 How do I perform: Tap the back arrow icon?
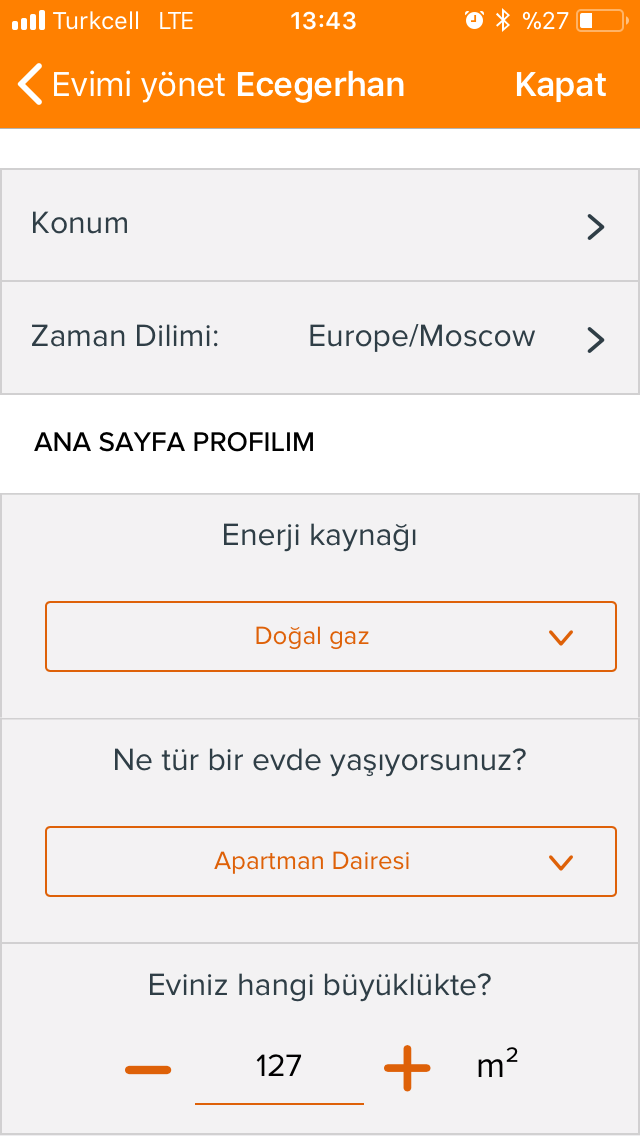click(x=30, y=85)
